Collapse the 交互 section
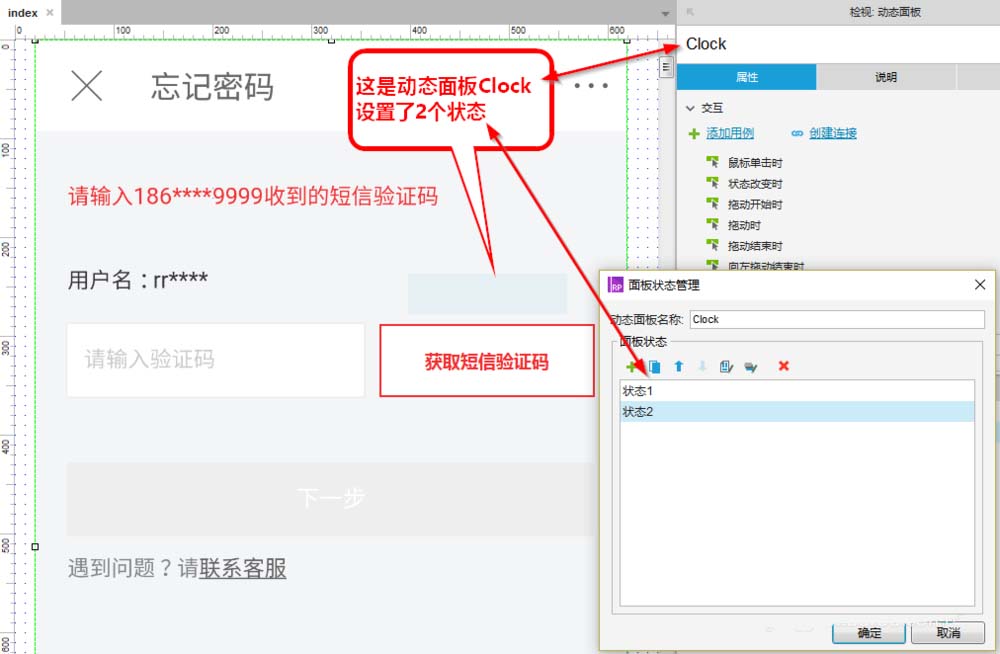 tap(690, 108)
